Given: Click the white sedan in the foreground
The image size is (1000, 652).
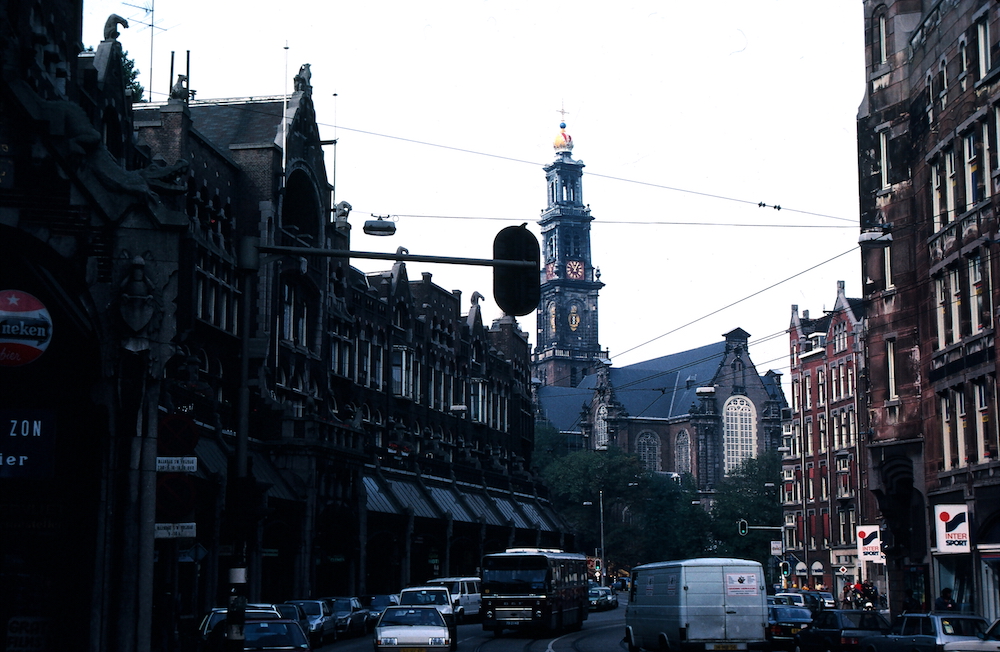Looking at the screenshot, I should 413,627.
